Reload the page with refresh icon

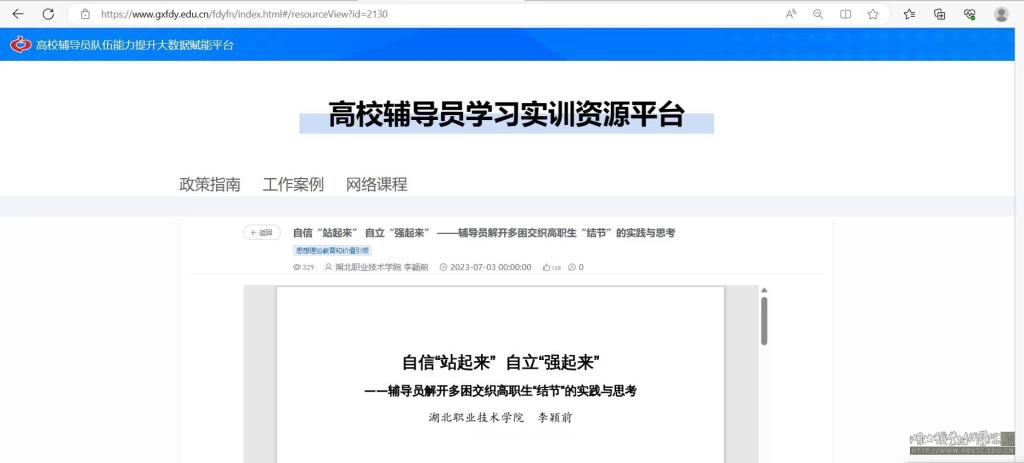point(48,14)
